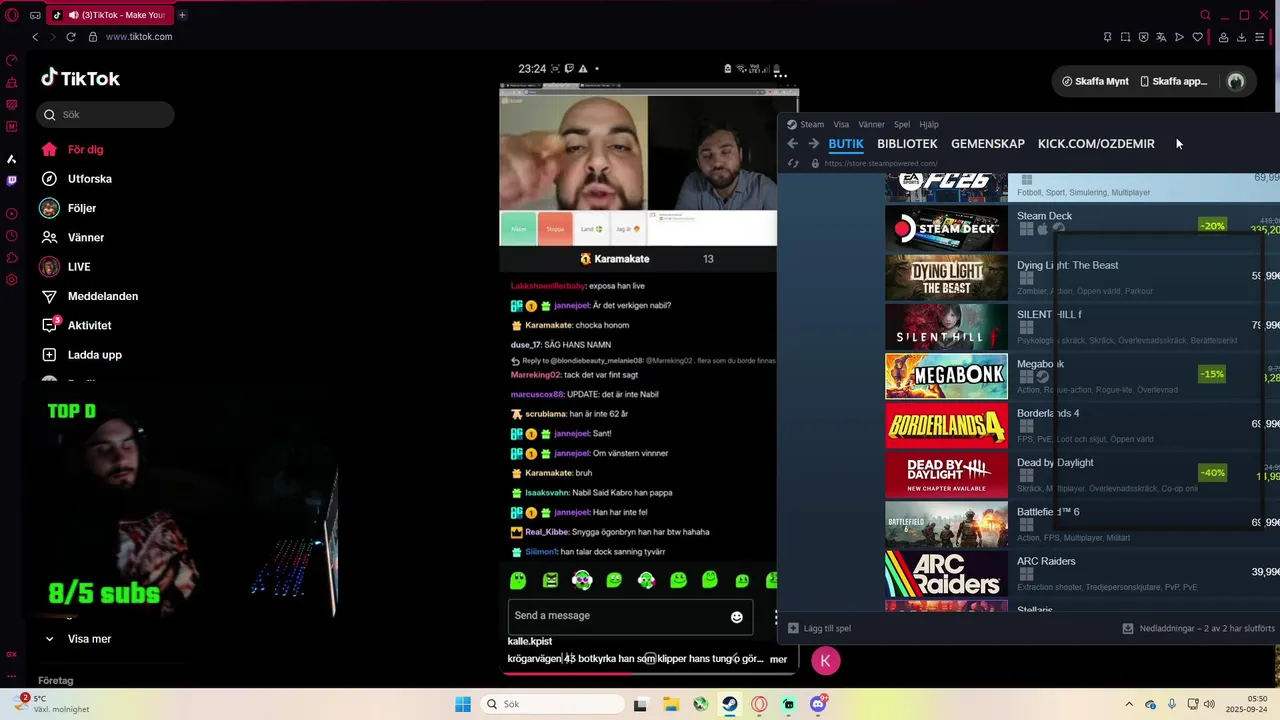The height and width of the screenshot is (720, 1280).
Task: Show hidden system tray icons chevron
Action: (1129, 704)
